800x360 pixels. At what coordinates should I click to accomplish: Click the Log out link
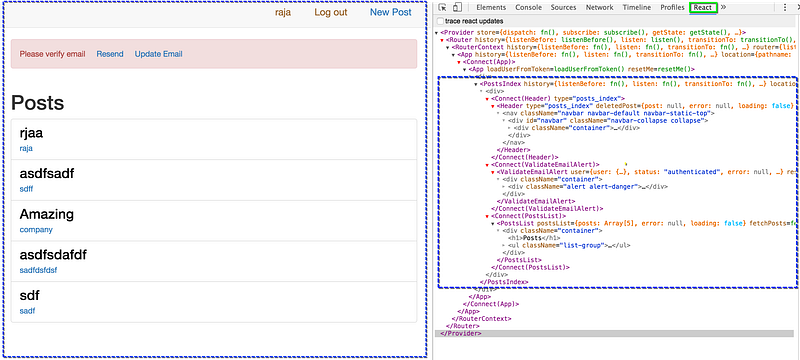(x=331, y=12)
